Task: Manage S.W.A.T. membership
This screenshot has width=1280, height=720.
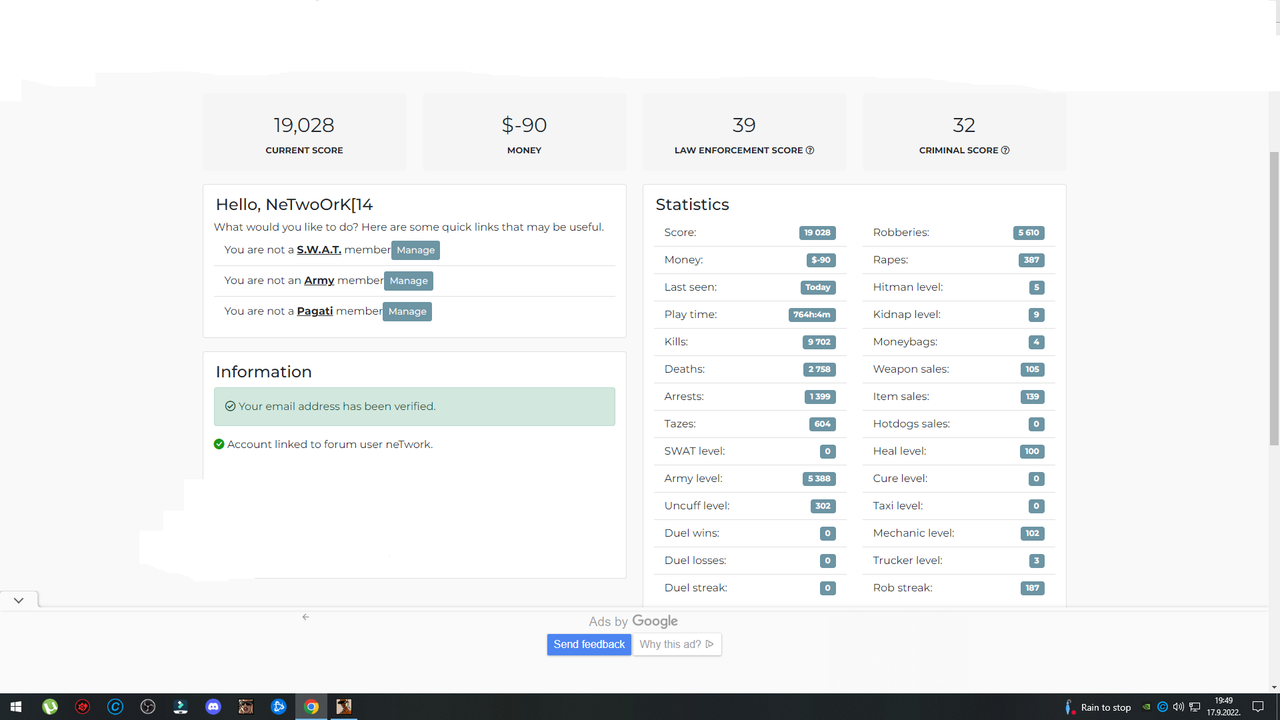Action: point(416,250)
